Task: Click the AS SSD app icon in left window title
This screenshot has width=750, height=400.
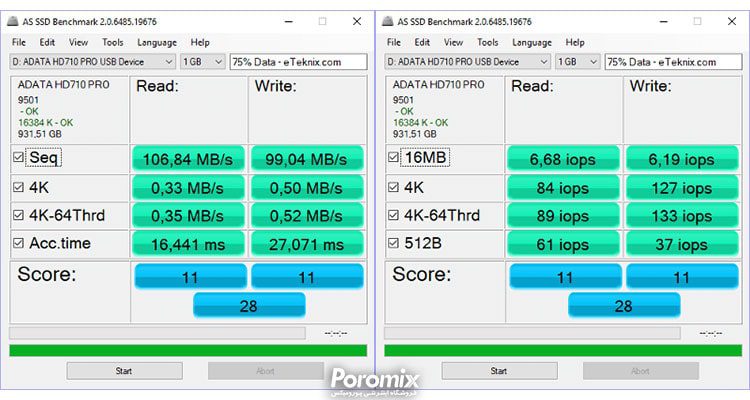Action: tap(13, 22)
